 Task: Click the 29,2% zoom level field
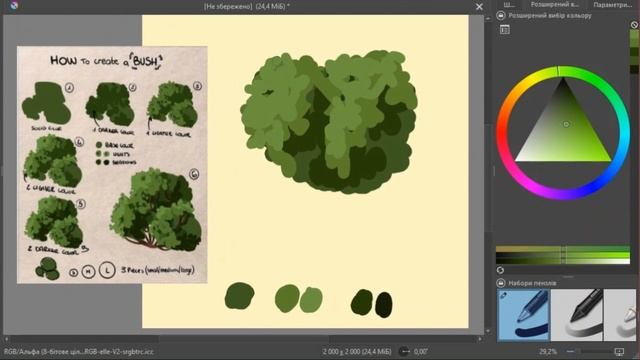(x=548, y=351)
